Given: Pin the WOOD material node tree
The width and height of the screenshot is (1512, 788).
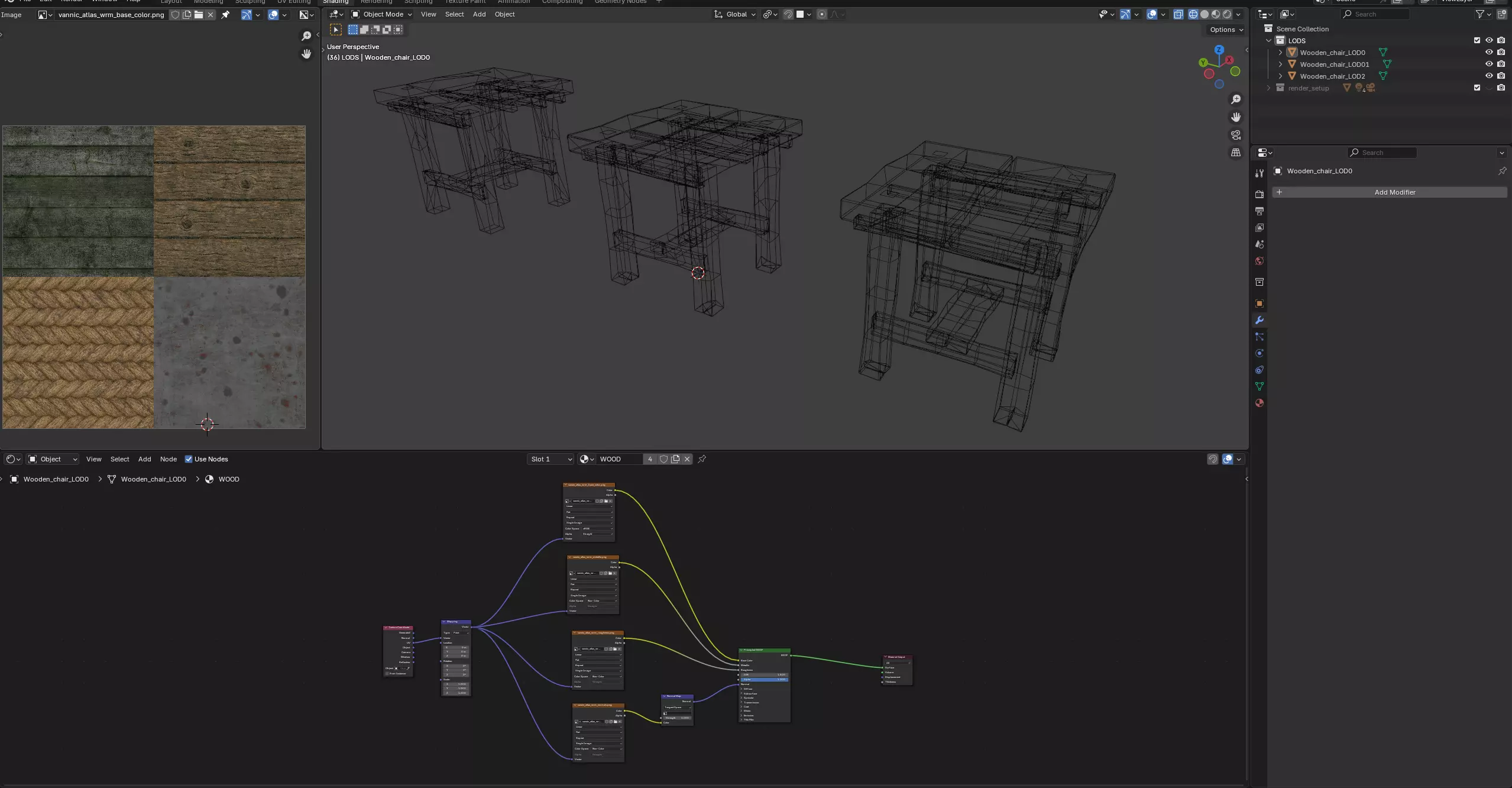Looking at the screenshot, I should pos(702,459).
